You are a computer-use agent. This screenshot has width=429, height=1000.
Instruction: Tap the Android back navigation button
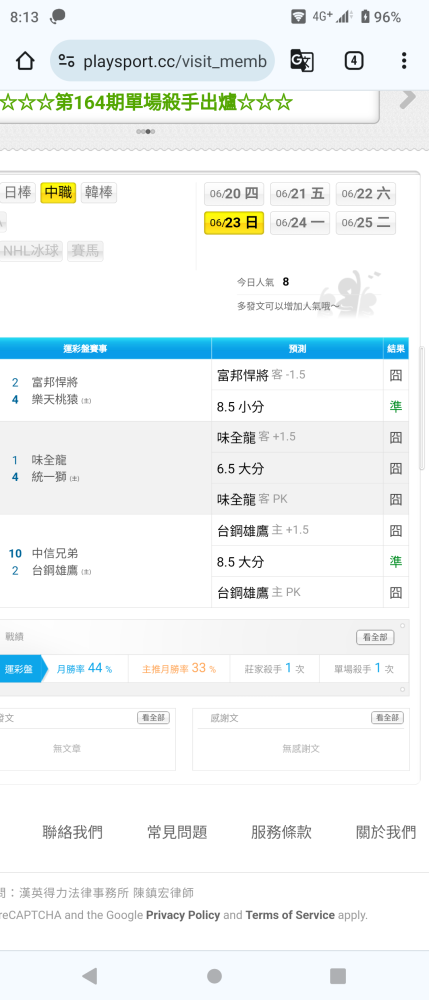coord(90,975)
